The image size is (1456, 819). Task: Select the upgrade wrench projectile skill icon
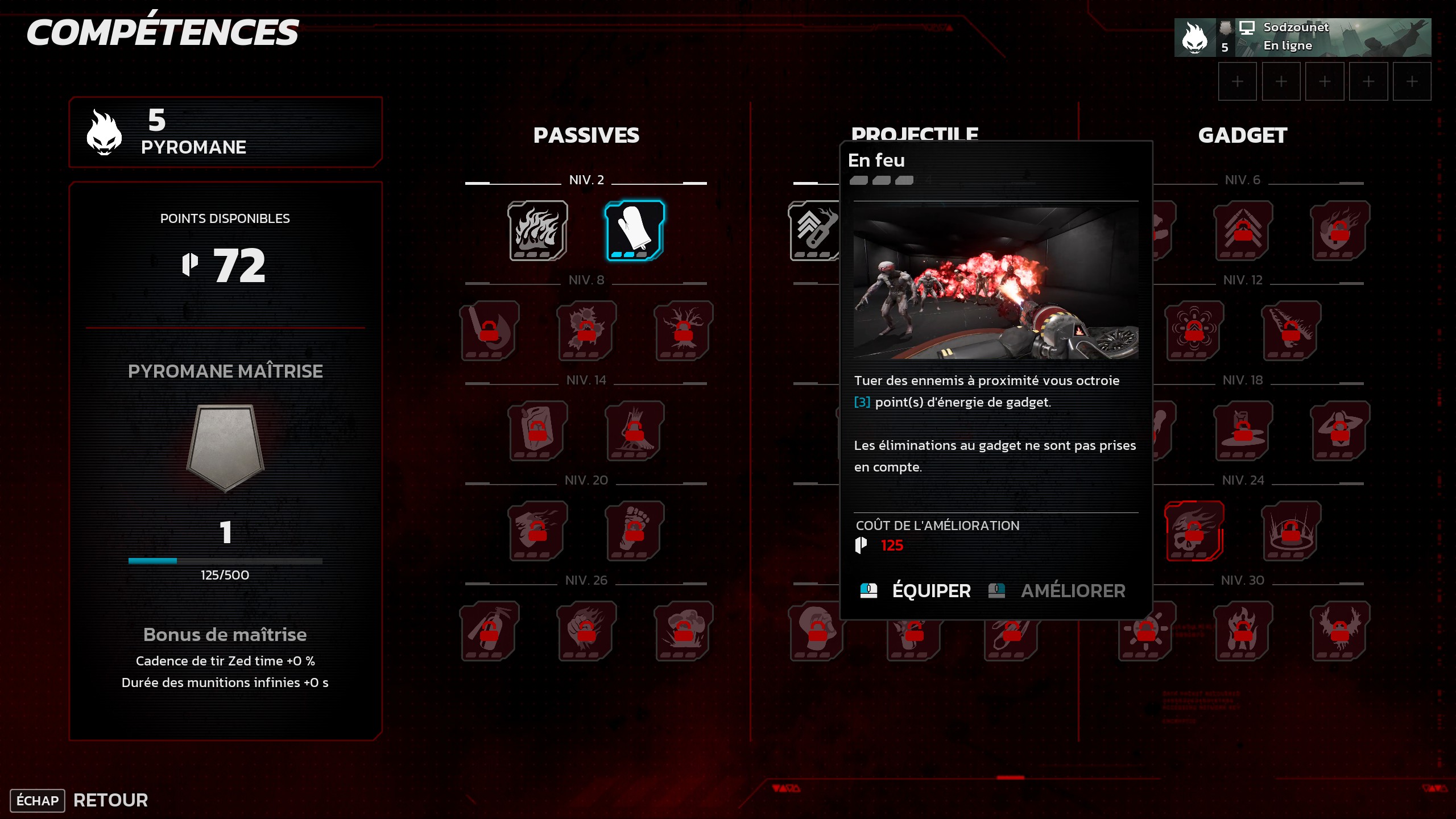pos(814,230)
